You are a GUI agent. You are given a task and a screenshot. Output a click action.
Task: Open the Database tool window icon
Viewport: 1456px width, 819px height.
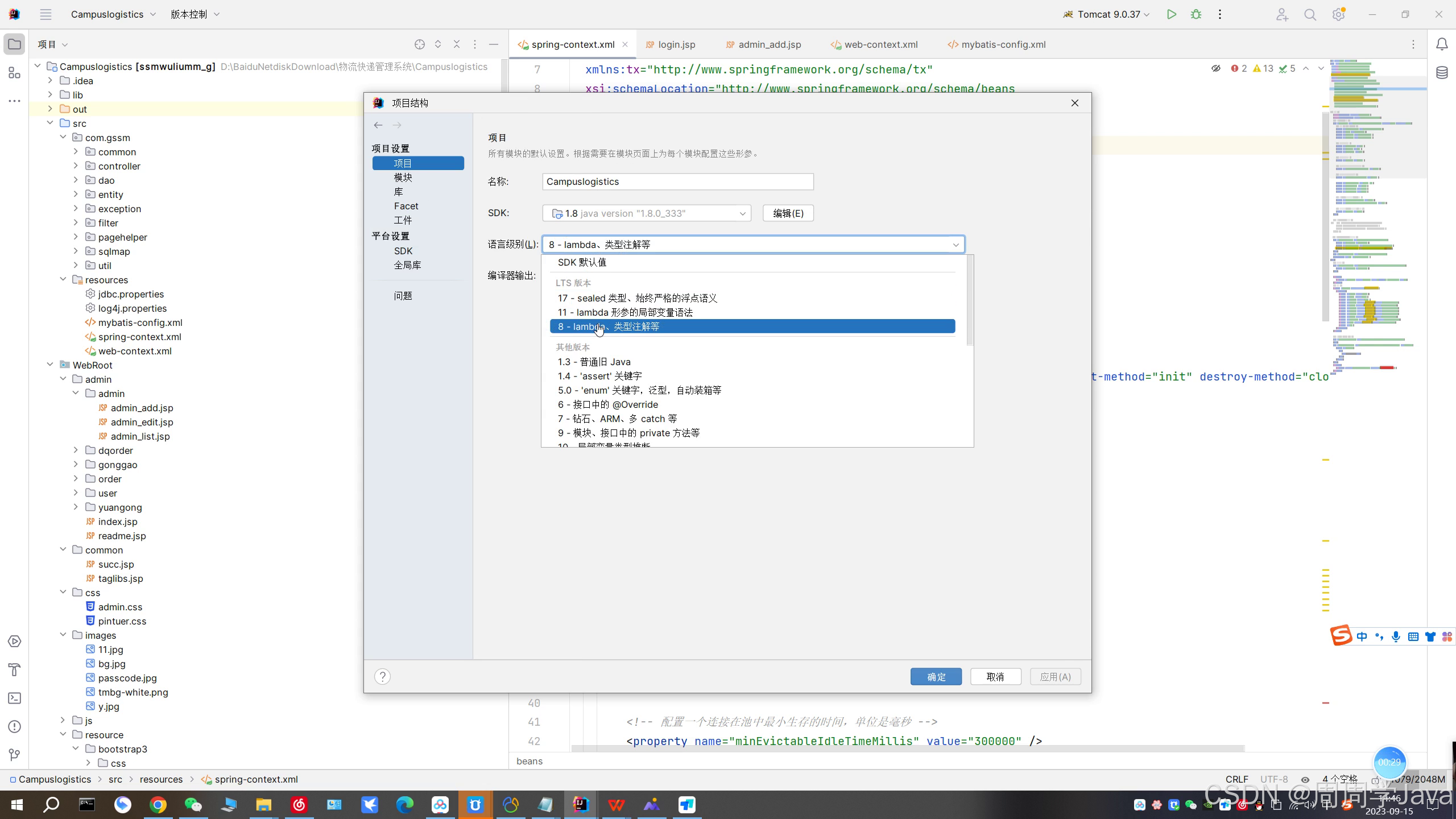point(1442,73)
